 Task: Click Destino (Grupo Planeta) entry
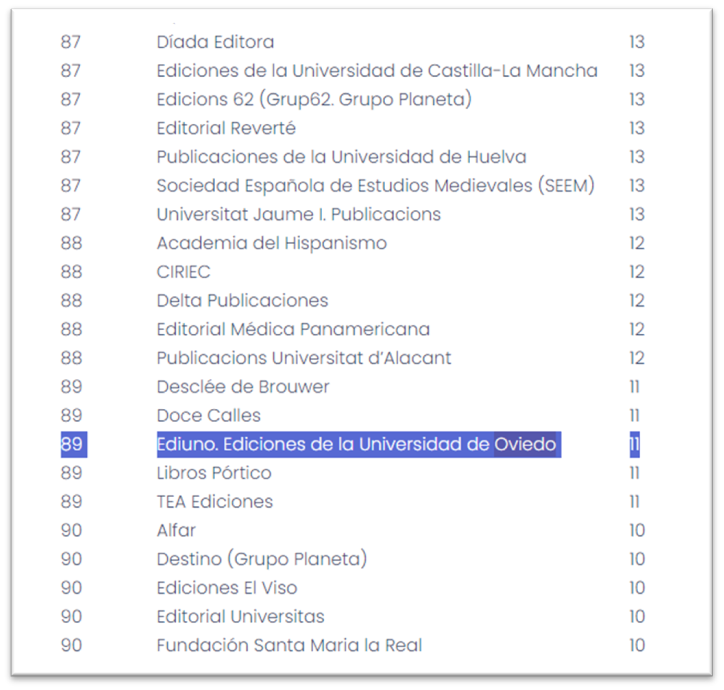(x=262, y=559)
